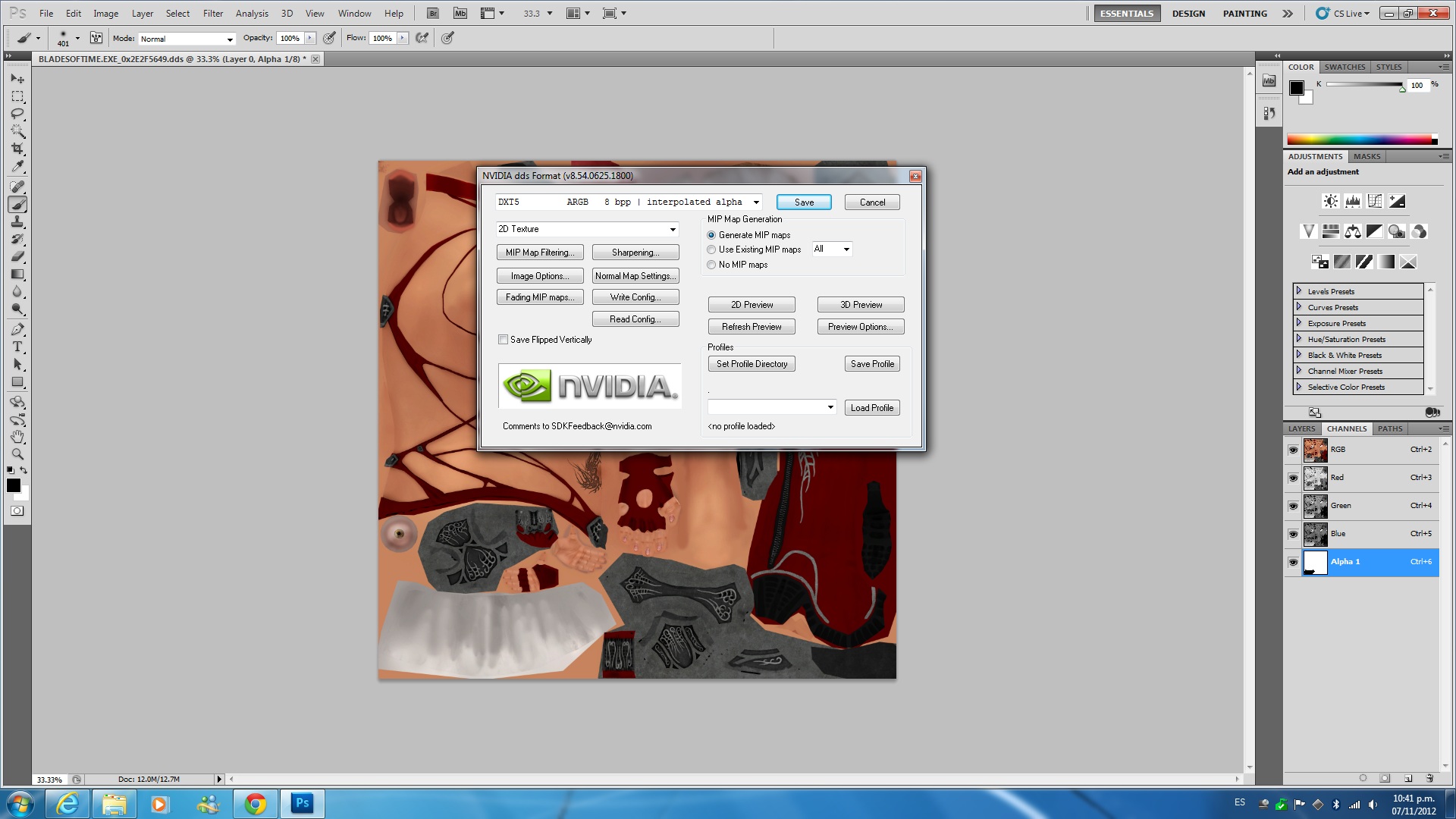Enable Save Flipped Vertically checkbox
The height and width of the screenshot is (819, 1456).
click(503, 340)
